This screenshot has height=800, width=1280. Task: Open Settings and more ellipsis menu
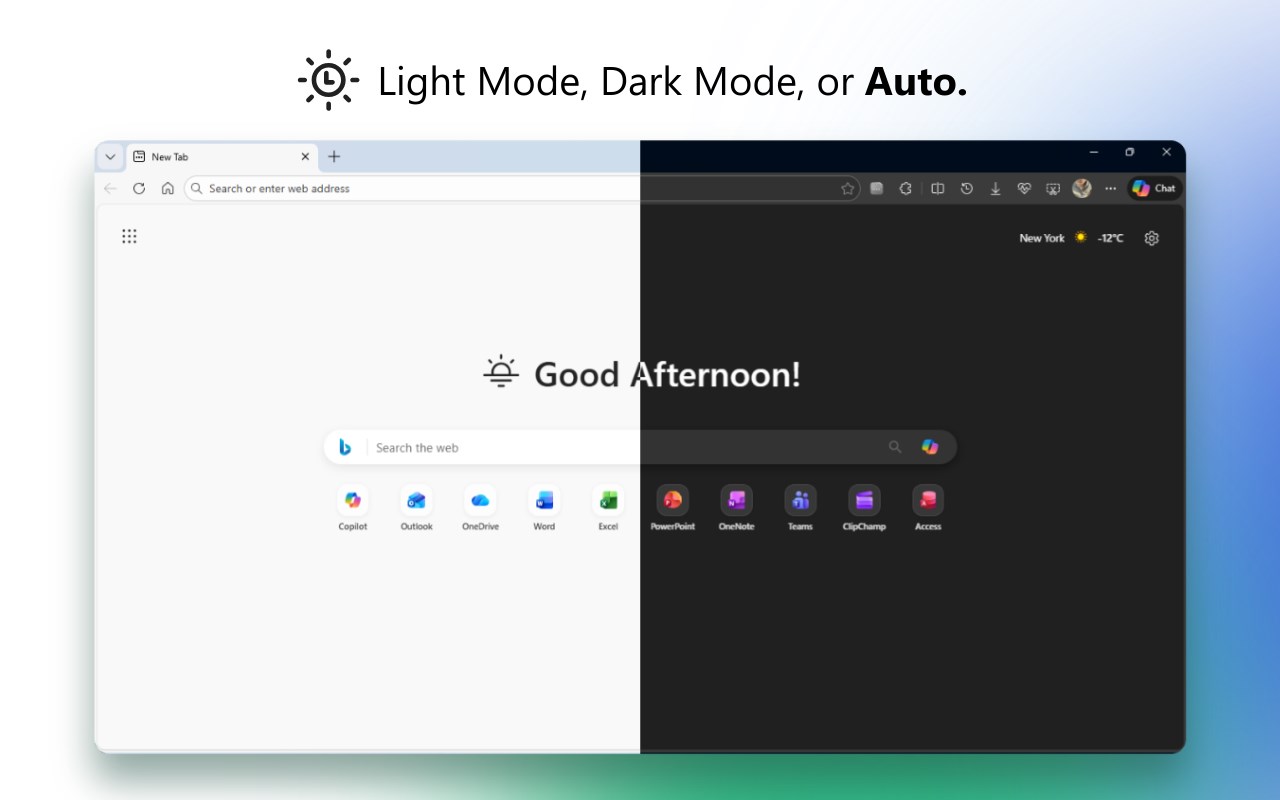(1110, 188)
